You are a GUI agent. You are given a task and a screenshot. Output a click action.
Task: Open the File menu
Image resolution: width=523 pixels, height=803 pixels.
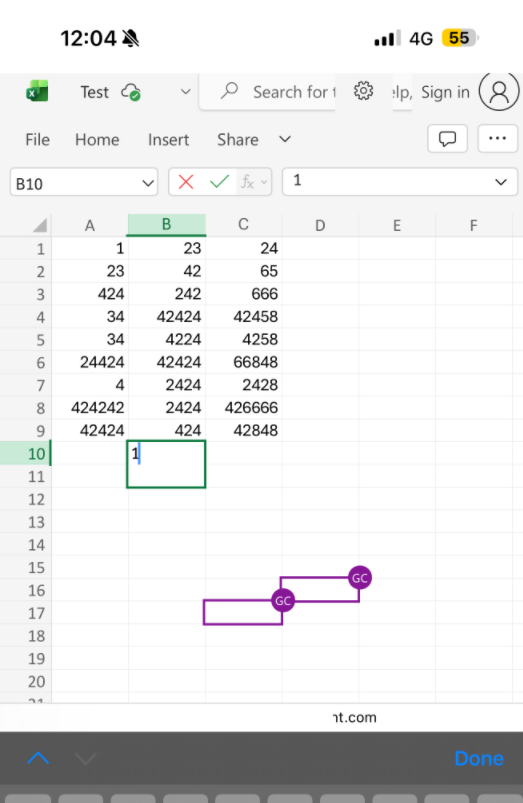[x=37, y=139]
